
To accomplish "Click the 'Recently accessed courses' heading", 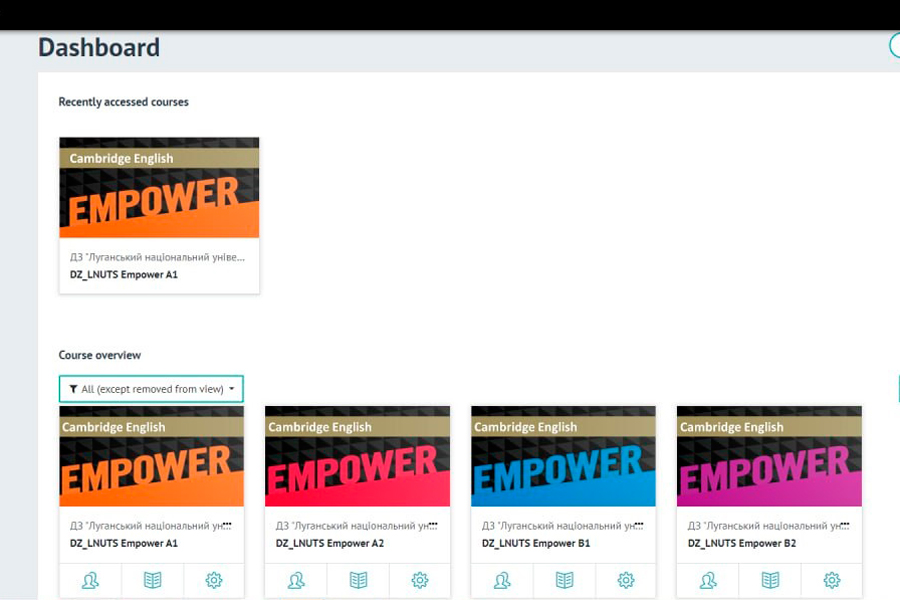I will point(123,102).
